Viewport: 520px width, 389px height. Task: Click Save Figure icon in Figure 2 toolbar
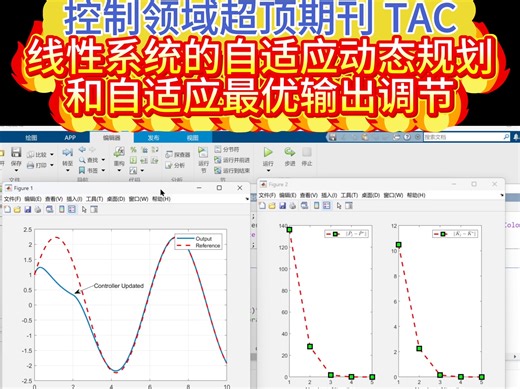282,205
